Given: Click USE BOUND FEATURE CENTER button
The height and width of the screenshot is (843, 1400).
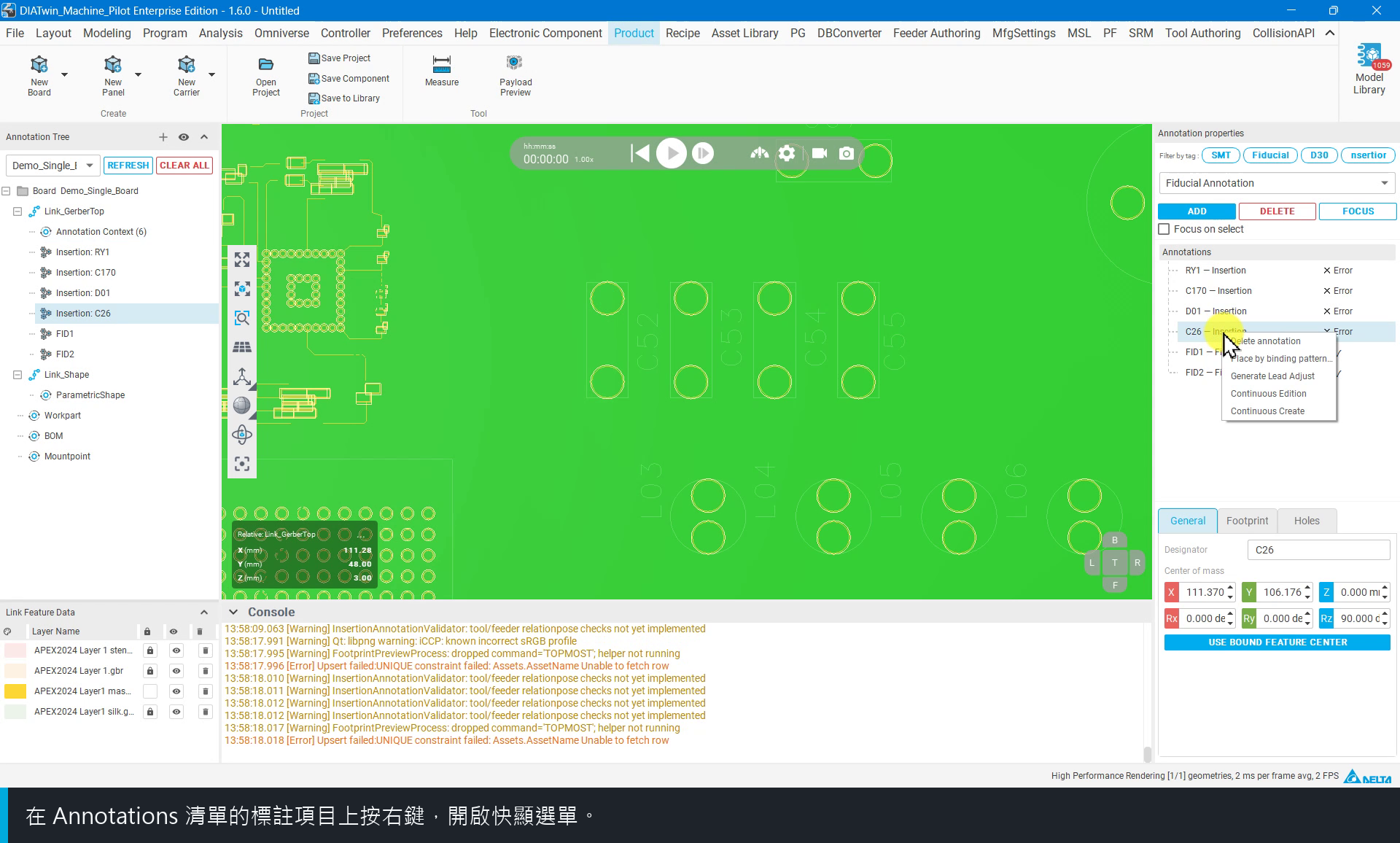Looking at the screenshot, I should (x=1277, y=642).
